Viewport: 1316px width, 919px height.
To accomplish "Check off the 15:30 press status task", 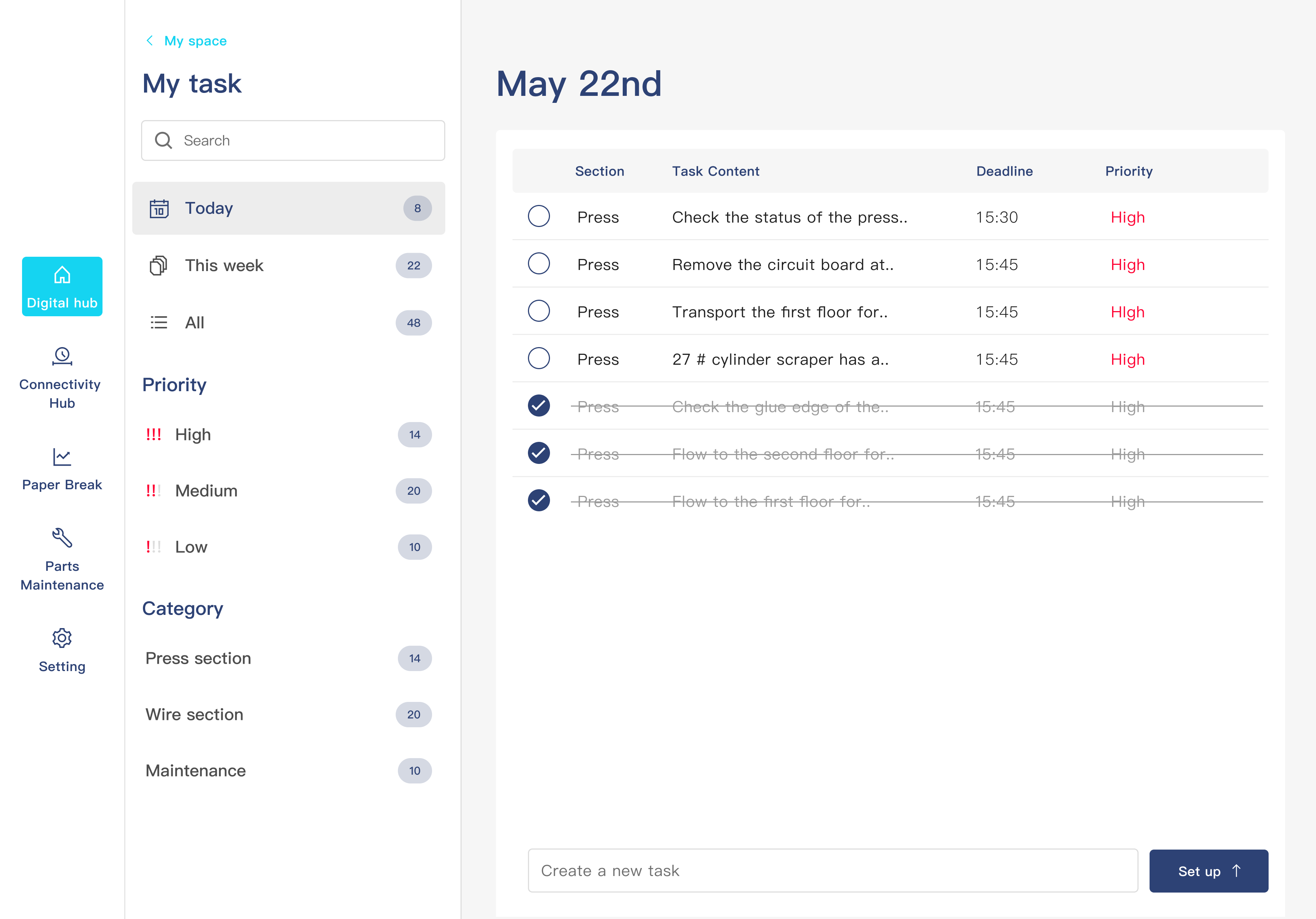I will tap(538, 217).
